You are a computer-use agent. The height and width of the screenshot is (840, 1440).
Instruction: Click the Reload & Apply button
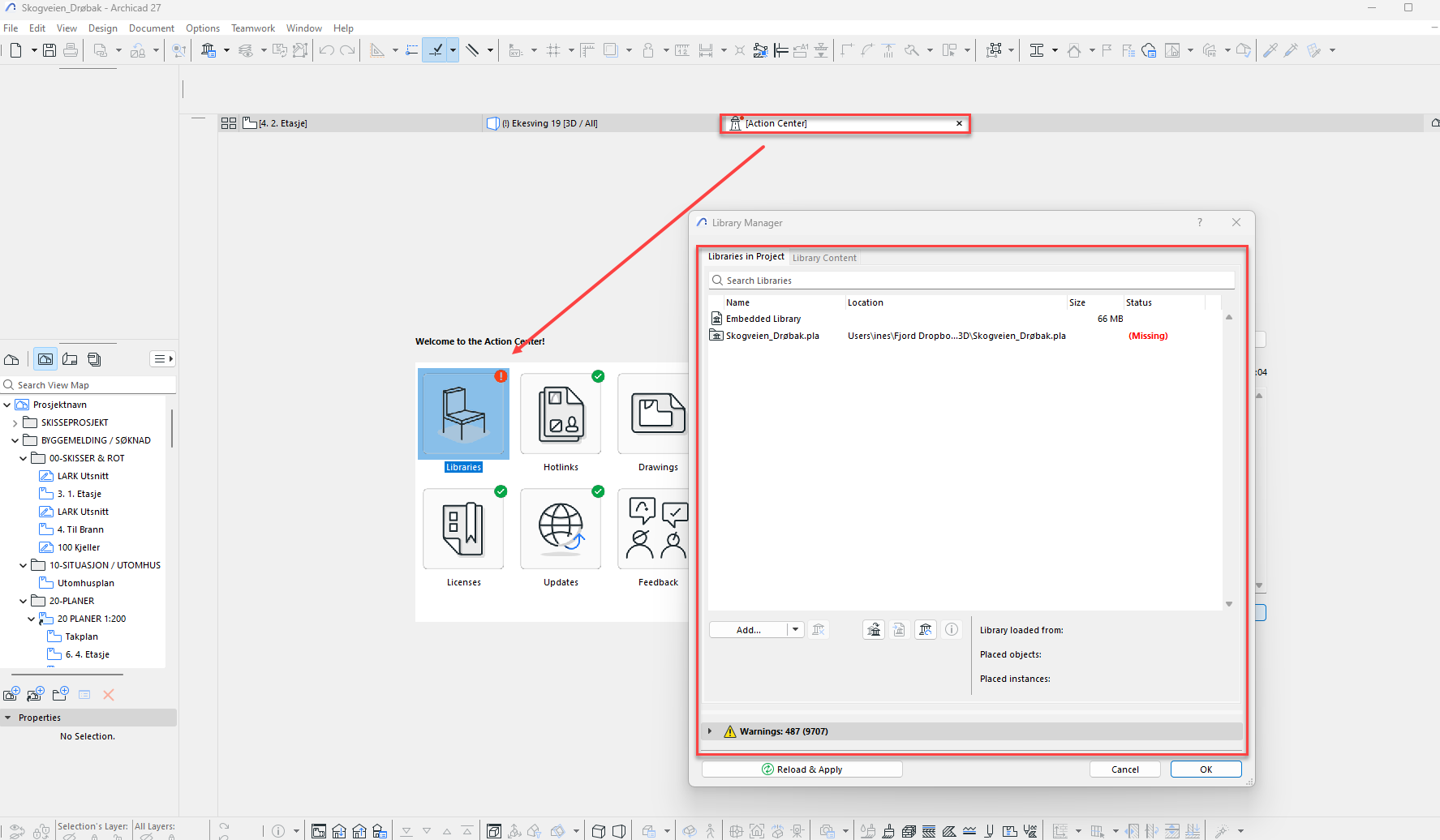tap(802, 769)
